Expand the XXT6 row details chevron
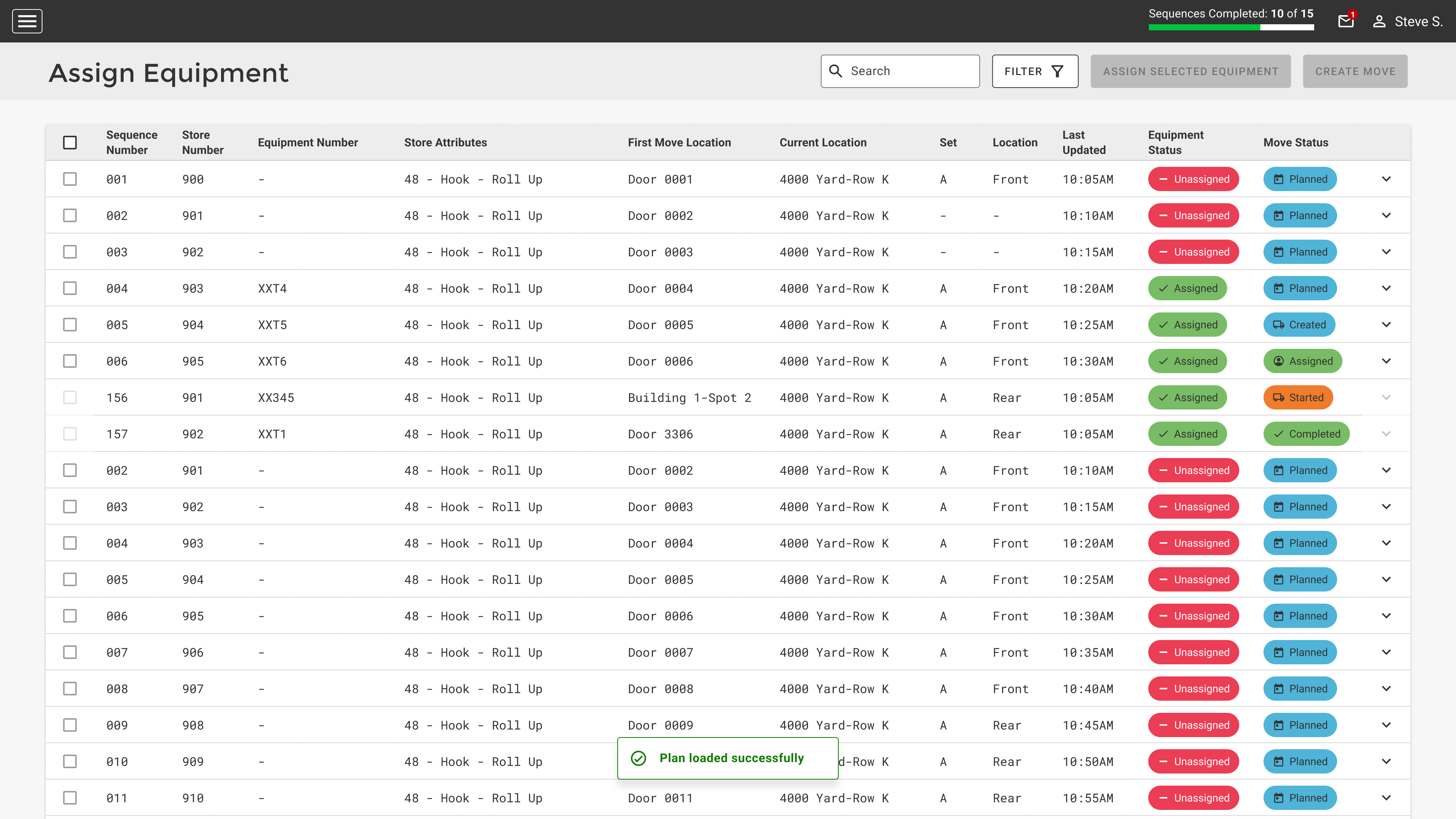Image resolution: width=1456 pixels, height=819 pixels. (1387, 361)
